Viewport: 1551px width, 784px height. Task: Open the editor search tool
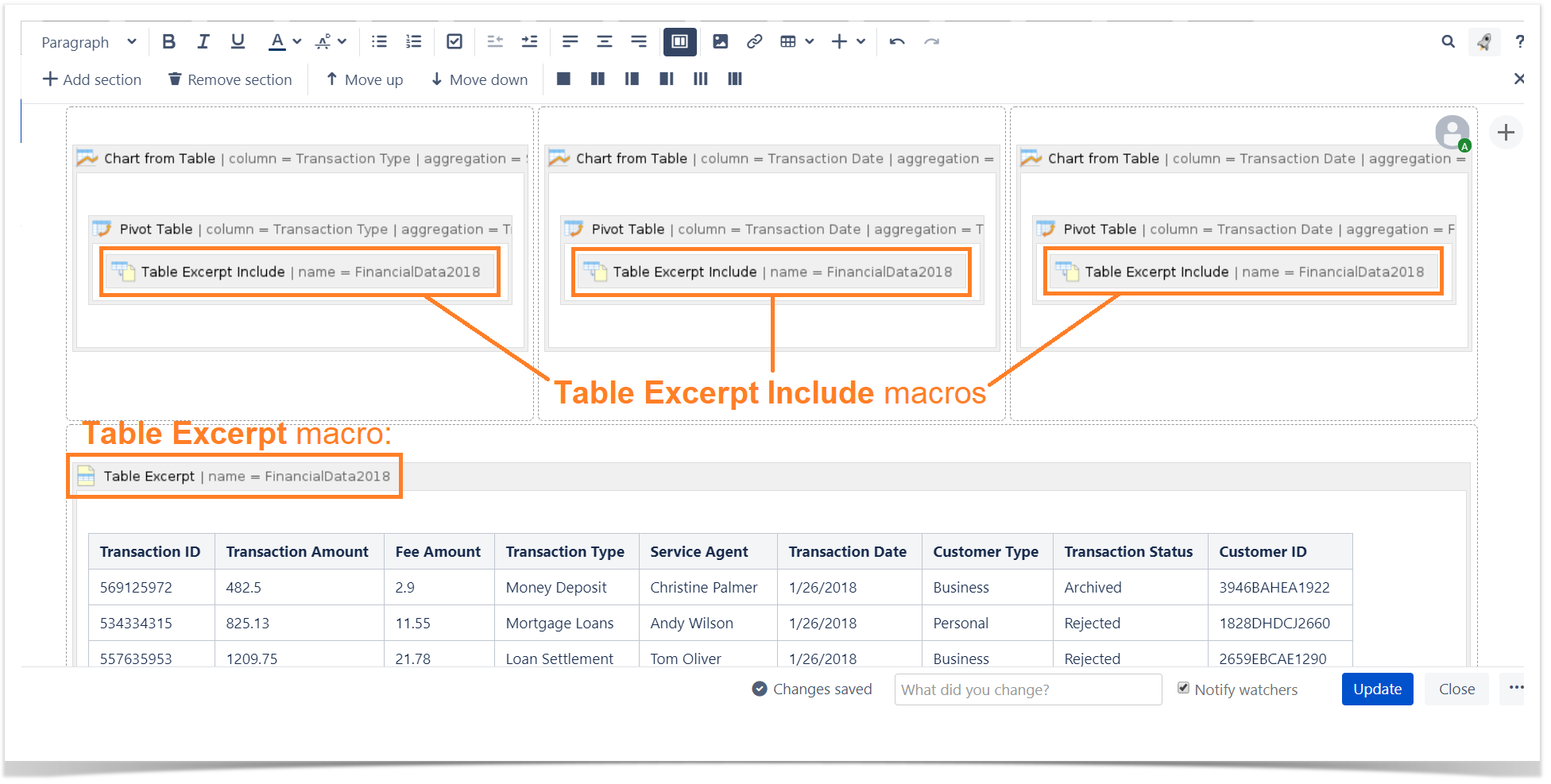[x=1448, y=41]
